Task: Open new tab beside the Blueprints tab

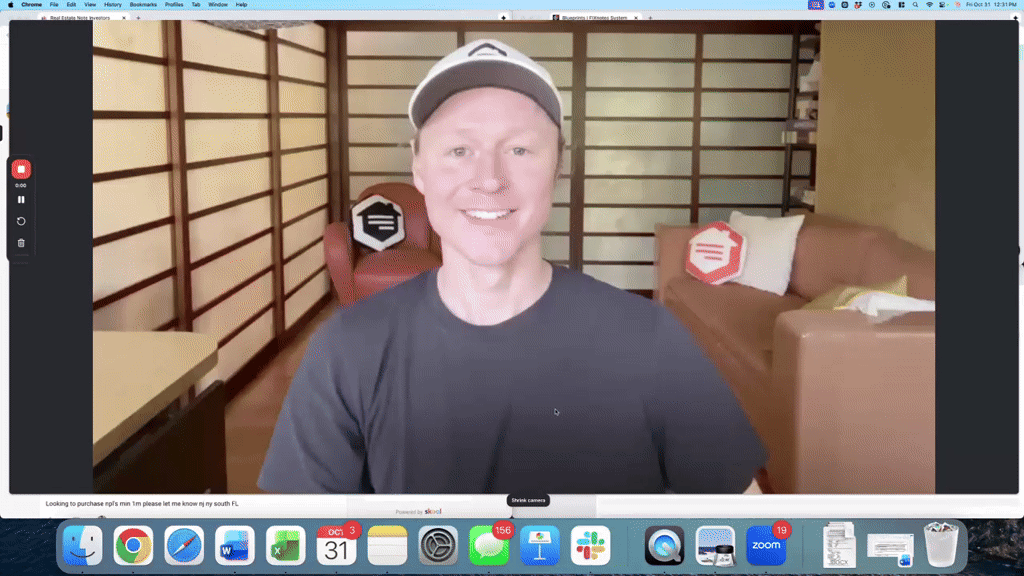Action: pyautogui.click(x=650, y=18)
